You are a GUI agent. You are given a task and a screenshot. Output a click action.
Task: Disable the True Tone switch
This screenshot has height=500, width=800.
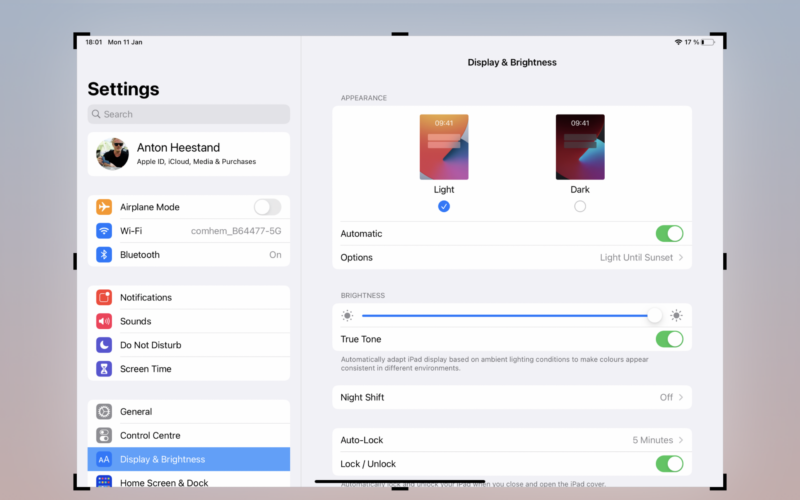[x=669, y=339]
